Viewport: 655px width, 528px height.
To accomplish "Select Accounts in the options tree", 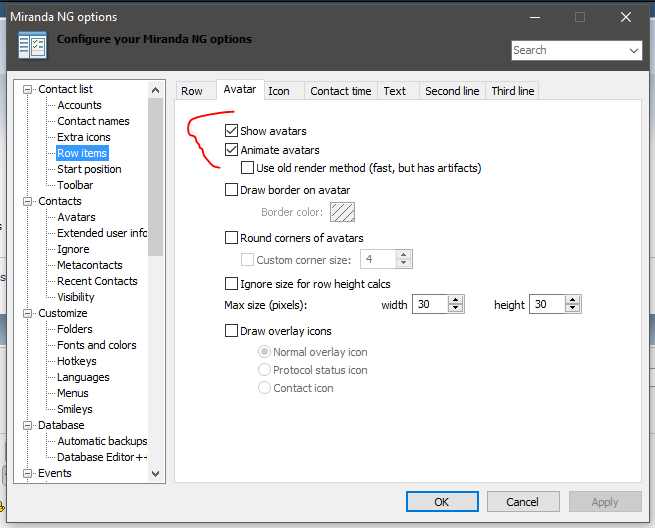I will pos(79,105).
